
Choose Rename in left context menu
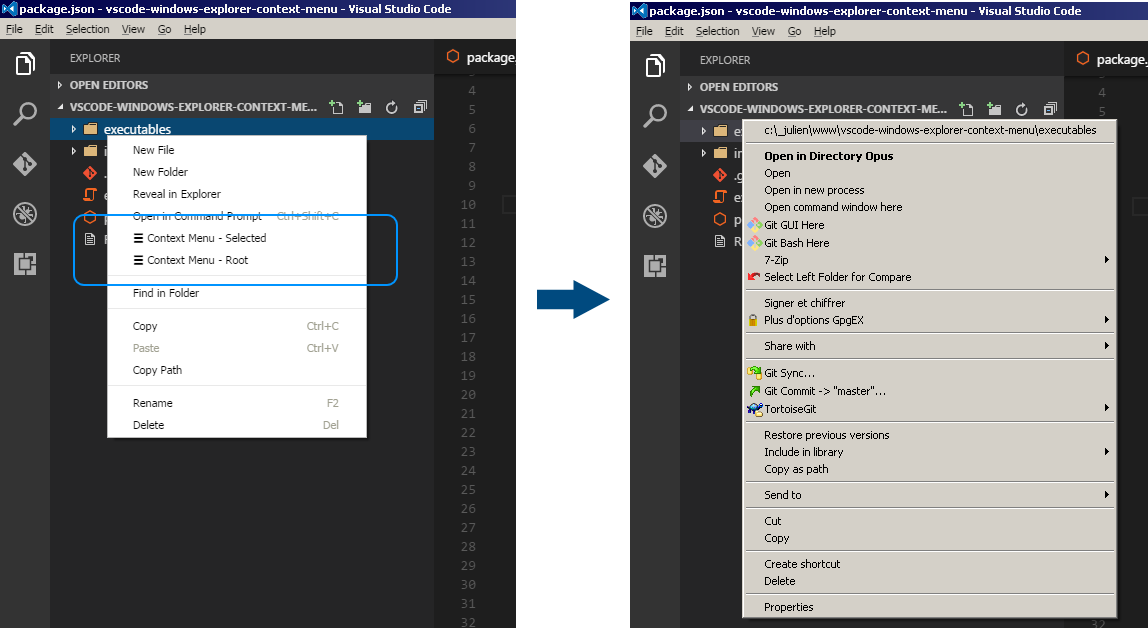pyautogui.click(x=236, y=403)
